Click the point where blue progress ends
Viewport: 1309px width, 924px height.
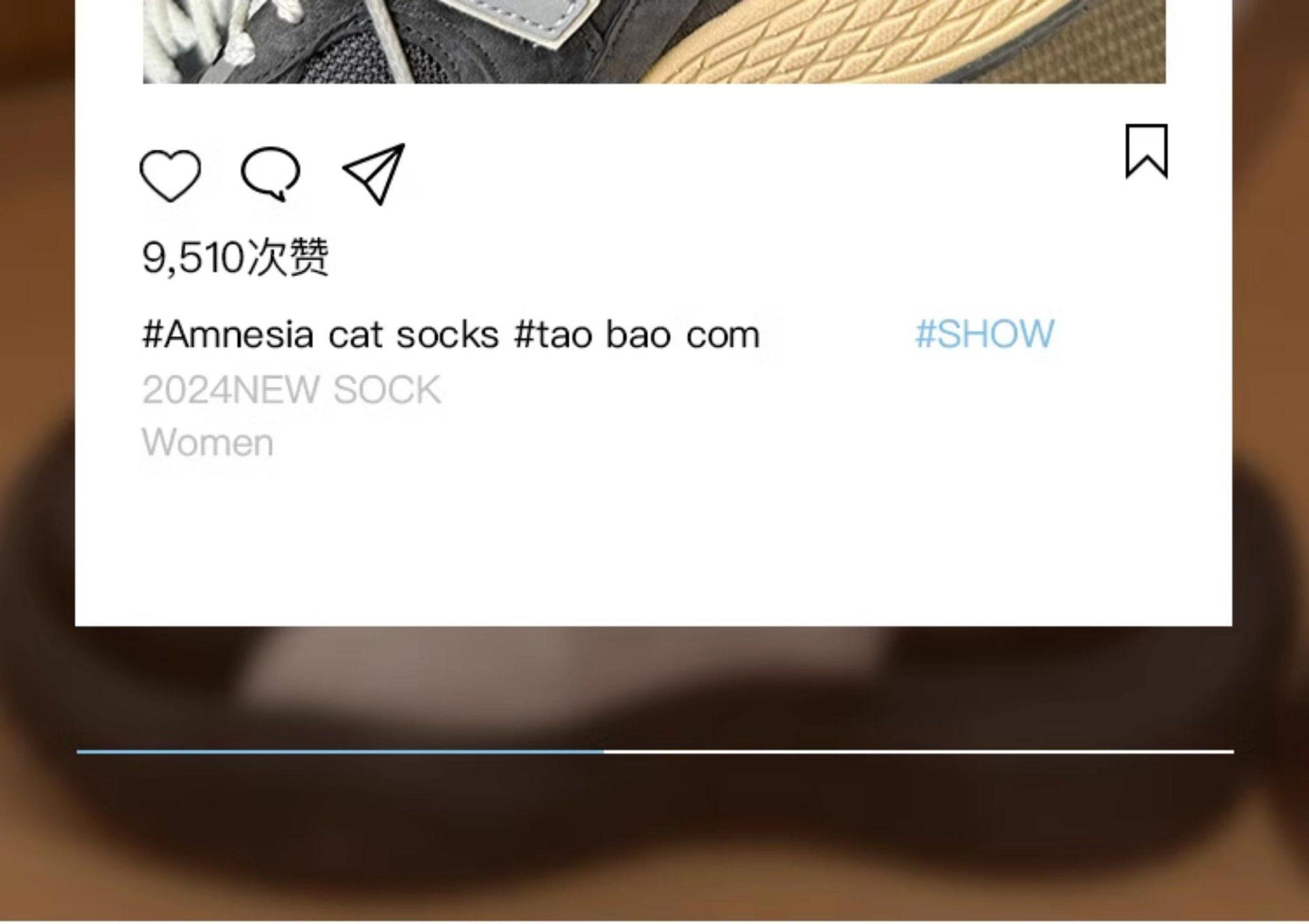tap(604, 752)
